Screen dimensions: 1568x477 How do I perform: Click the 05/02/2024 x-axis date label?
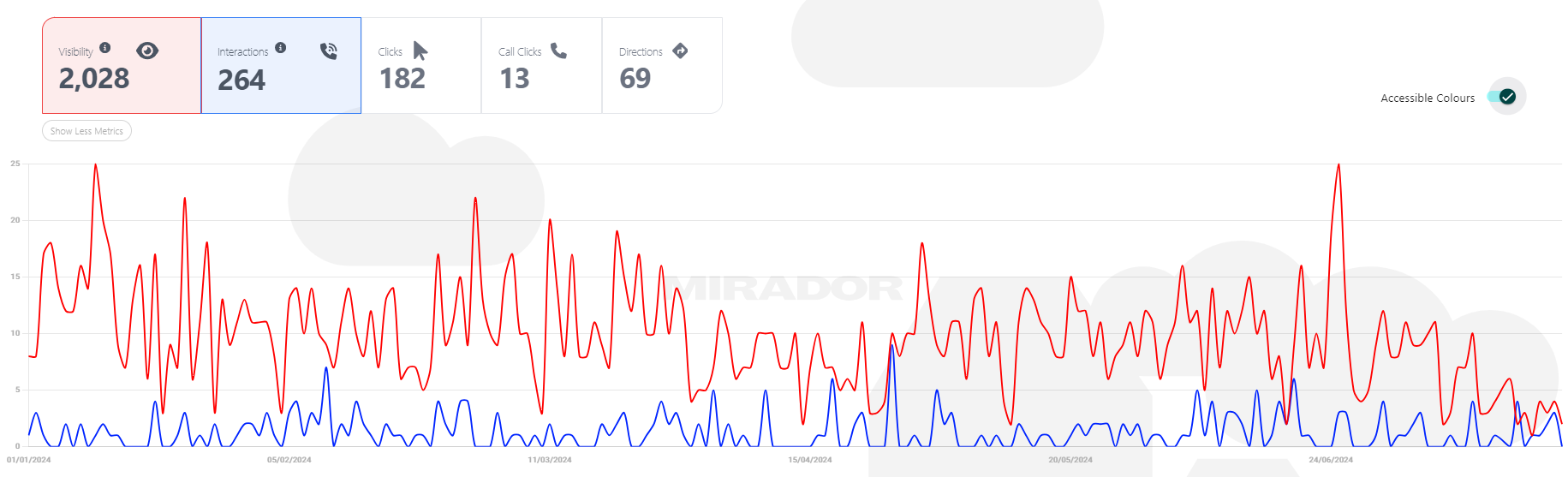tap(289, 460)
